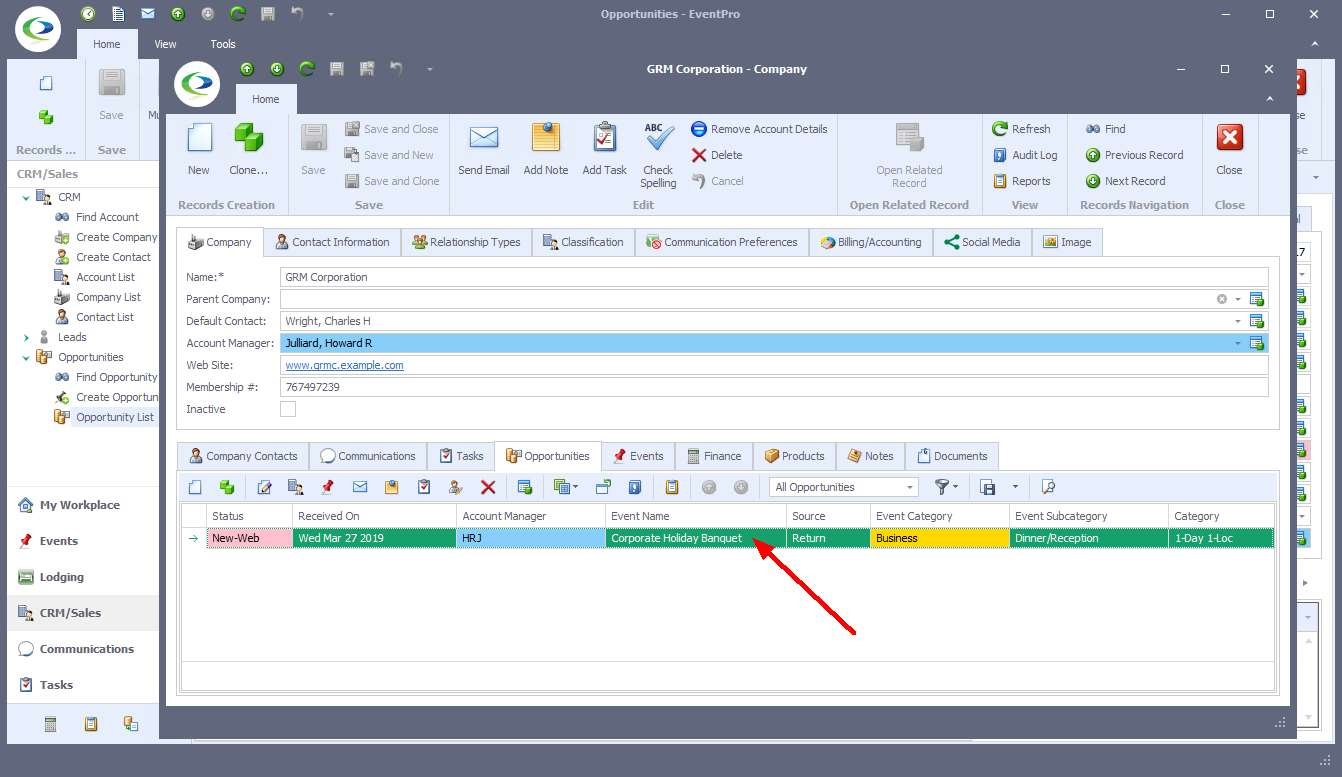
Task: Click the Clone green cubes icon
Action: tap(248, 138)
